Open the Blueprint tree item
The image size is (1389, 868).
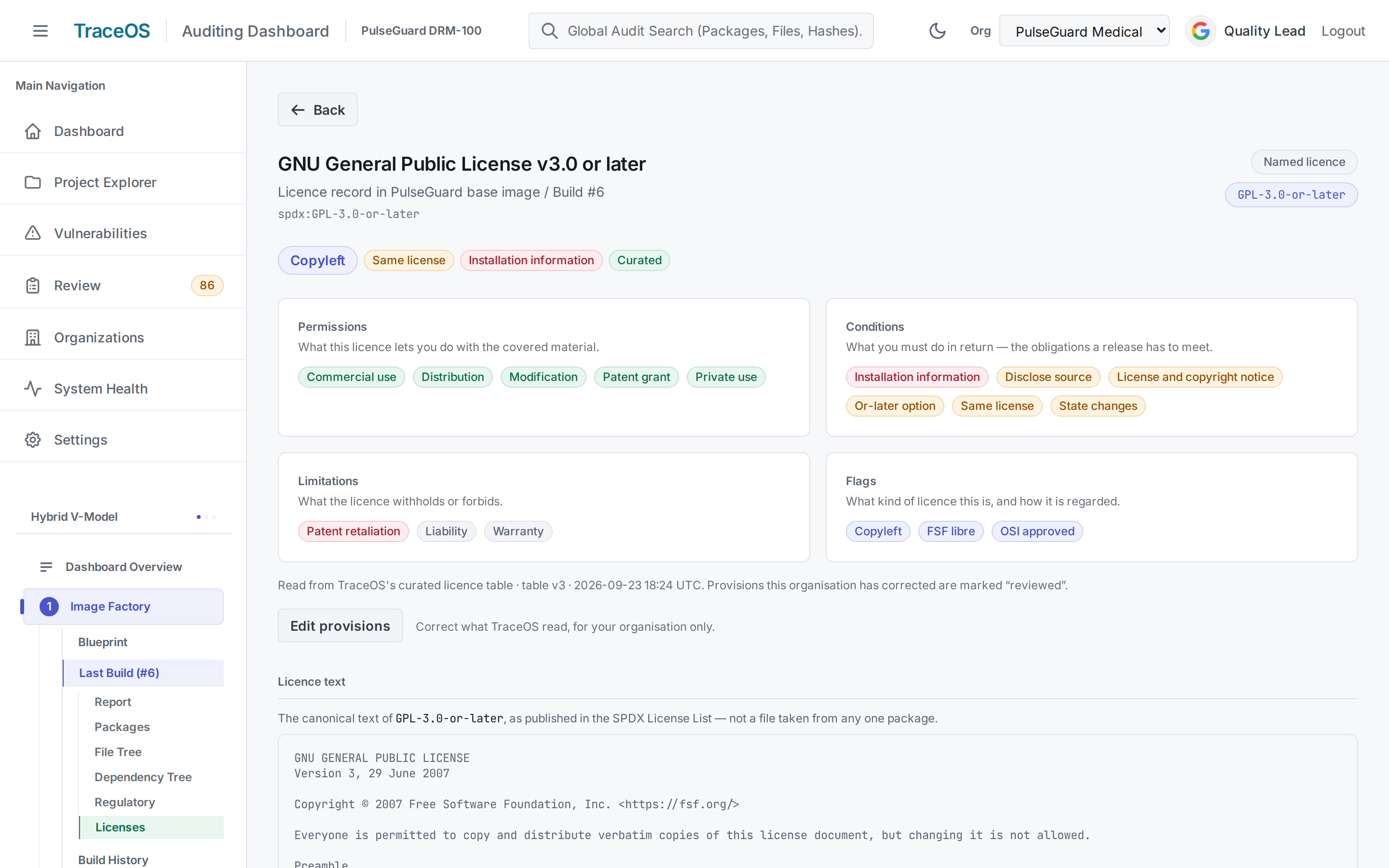pyautogui.click(x=103, y=642)
